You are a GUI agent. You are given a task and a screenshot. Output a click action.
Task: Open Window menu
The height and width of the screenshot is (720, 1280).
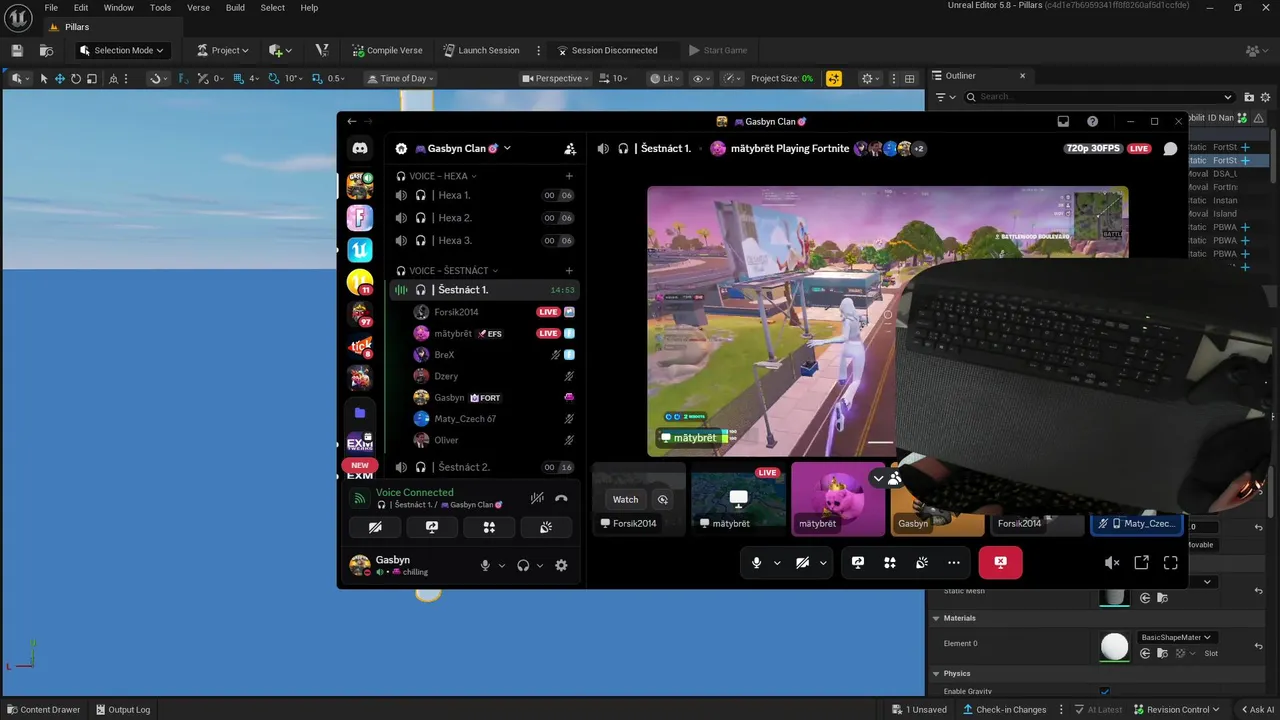click(x=119, y=7)
